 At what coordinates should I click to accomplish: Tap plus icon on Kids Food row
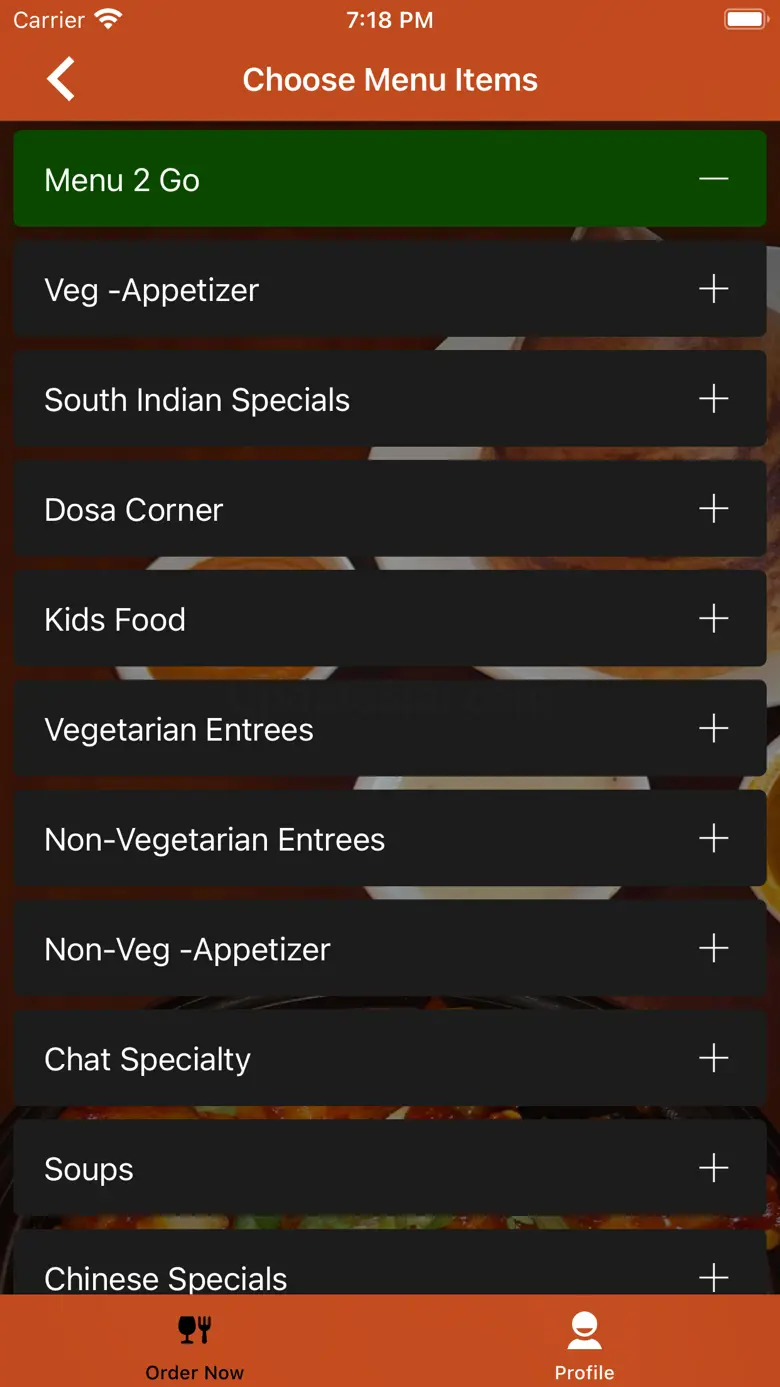click(713, 619)
